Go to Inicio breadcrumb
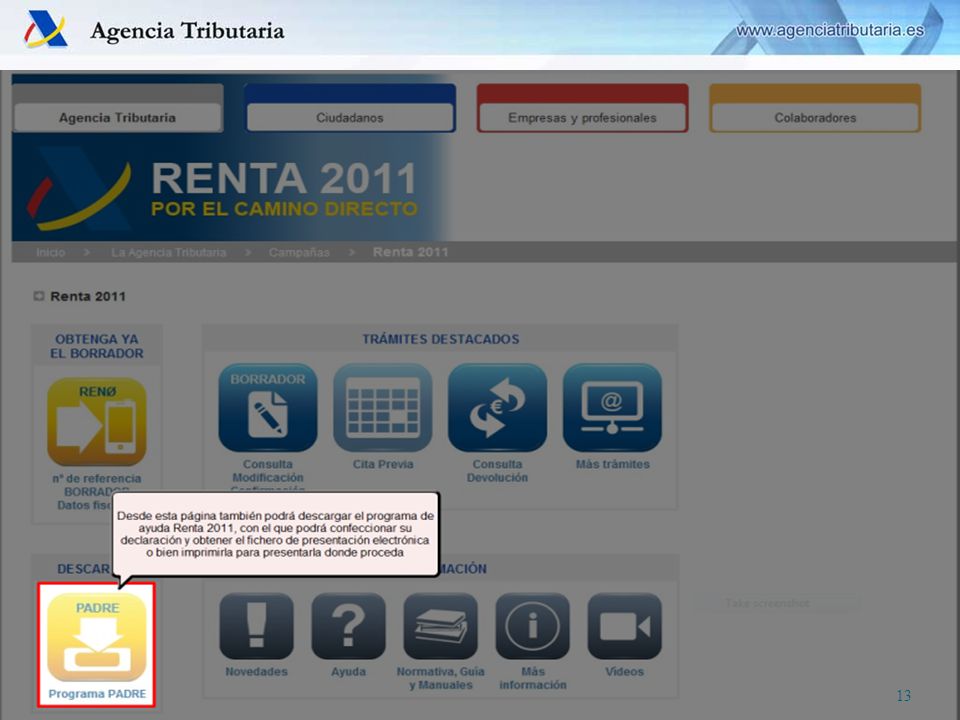The height and width of the screenshot is (720, 960). tap(51, 252)
